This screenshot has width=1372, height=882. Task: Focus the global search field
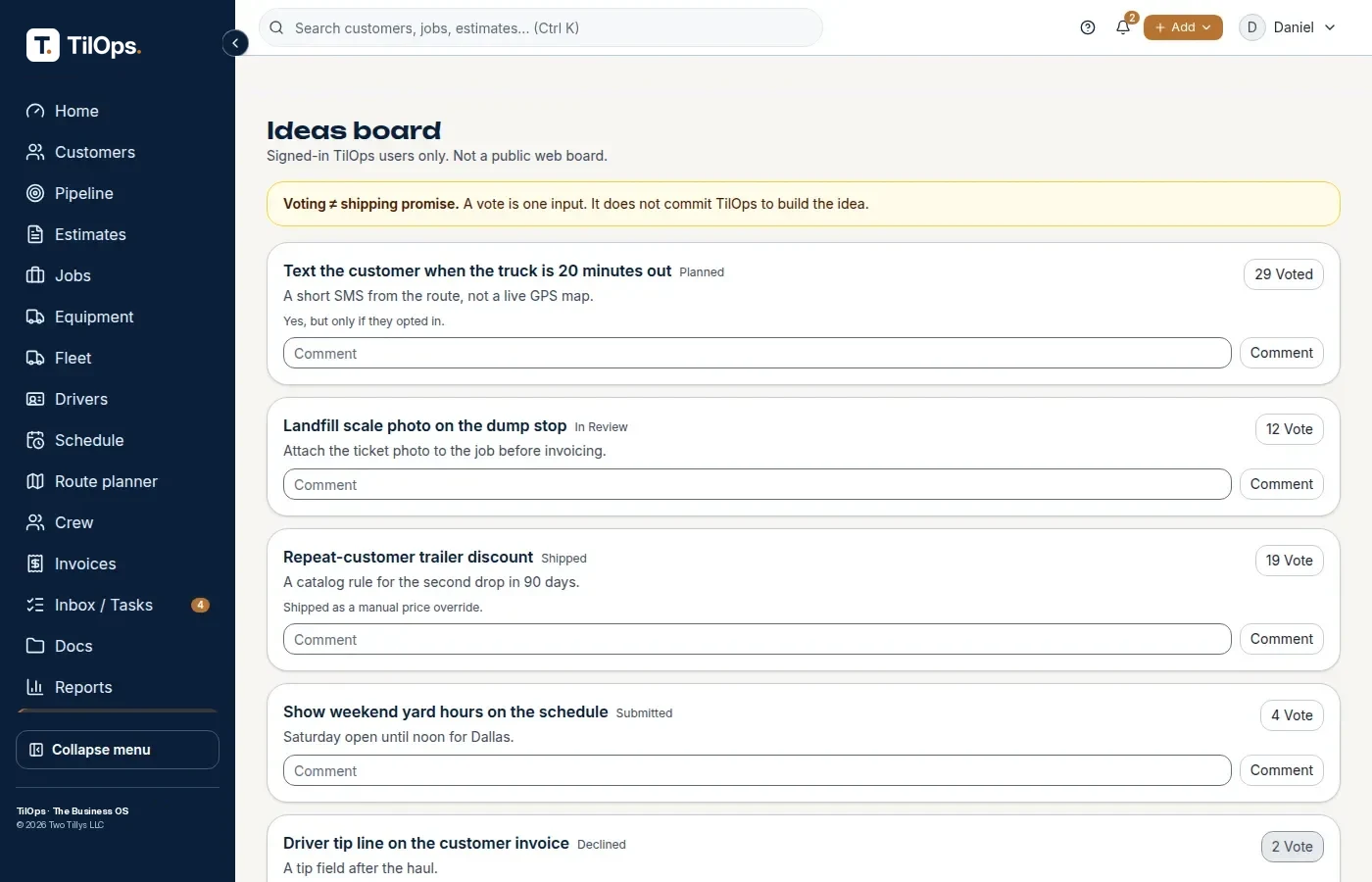point(541,27)
